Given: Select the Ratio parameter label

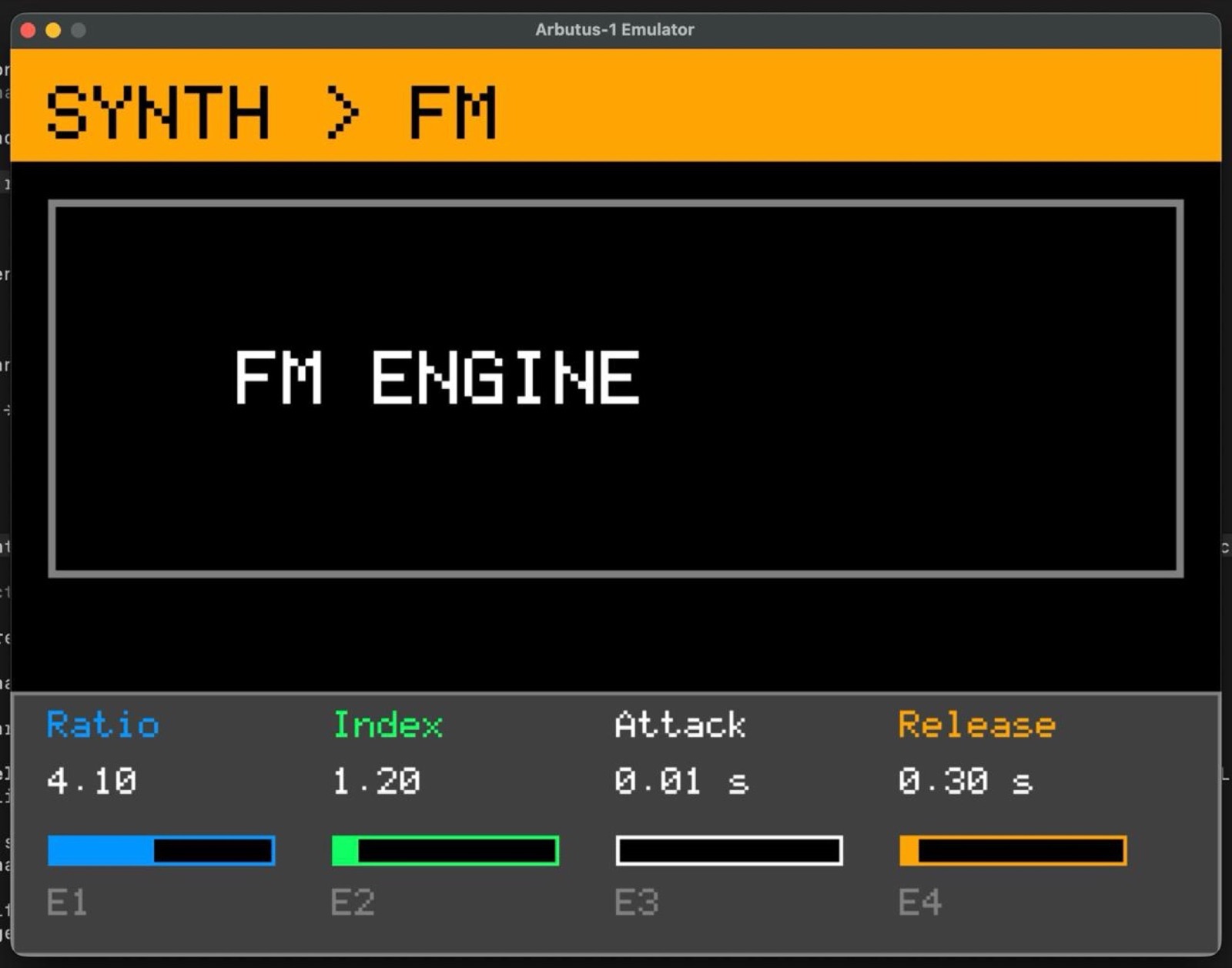Looking at the screenshot, I should (x=103, y=725).
